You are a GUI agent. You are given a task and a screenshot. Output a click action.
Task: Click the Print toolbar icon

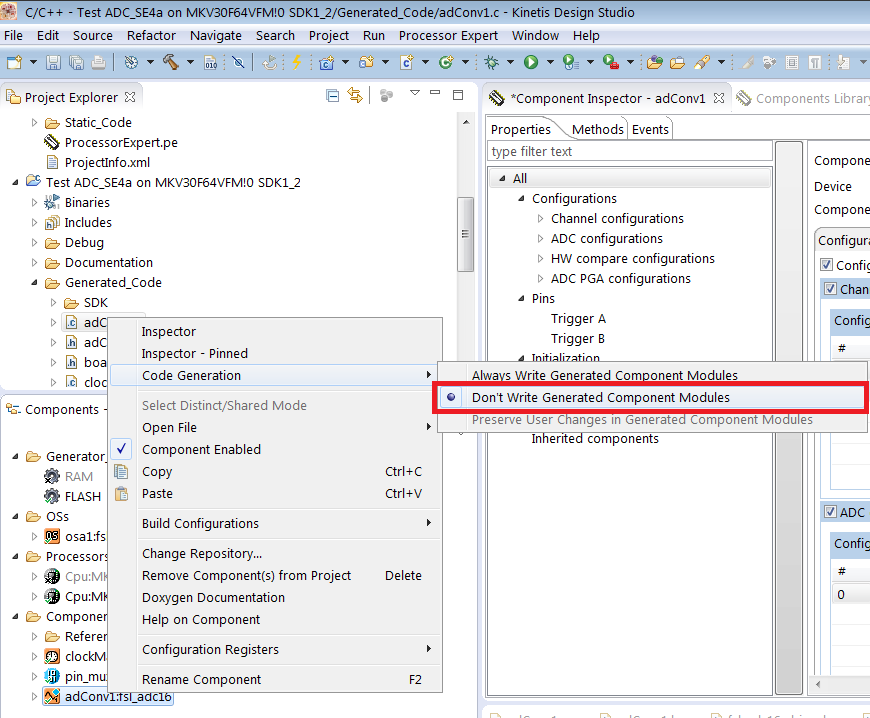click(99, 62)
